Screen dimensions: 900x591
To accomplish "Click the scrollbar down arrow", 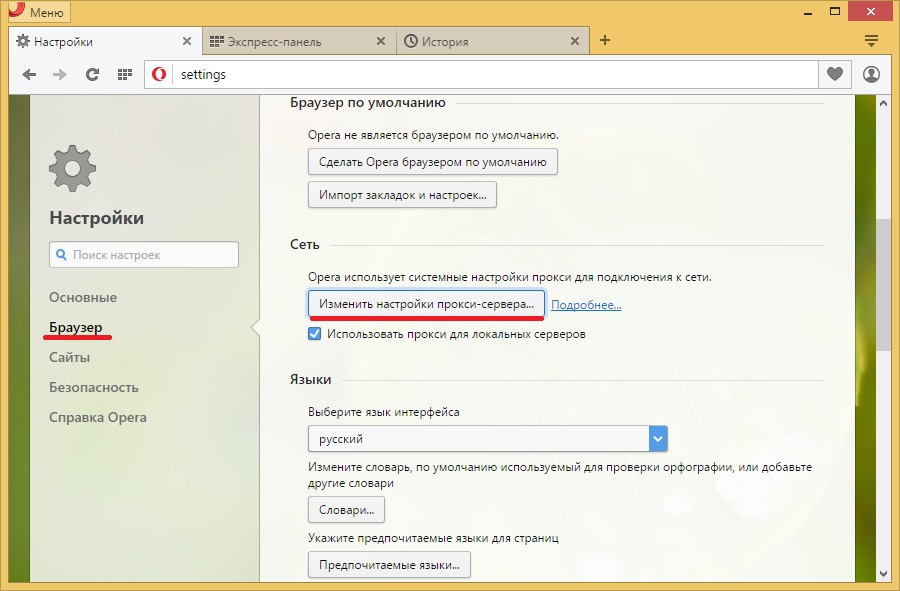I will [x=883, y=573].
